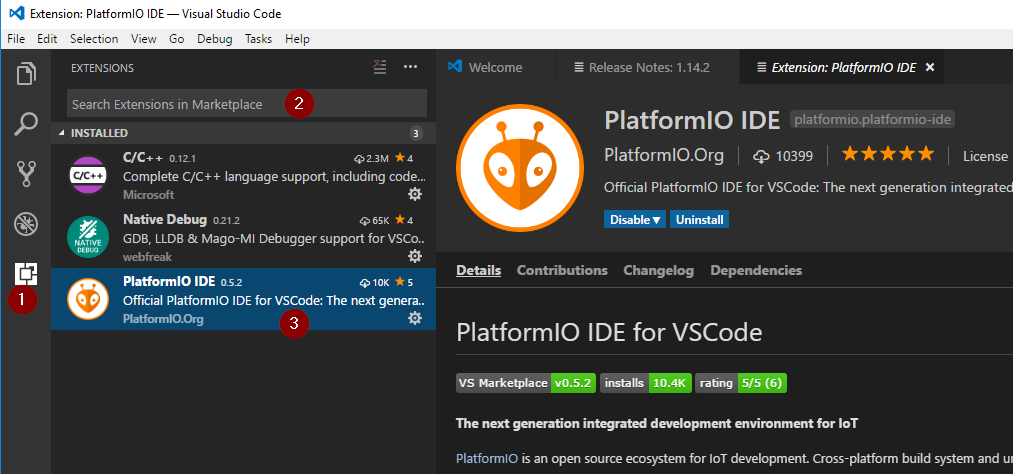Open the Go menu
Image resolution: width=1013 pixels, height=474 pixels.
[177, 39]
